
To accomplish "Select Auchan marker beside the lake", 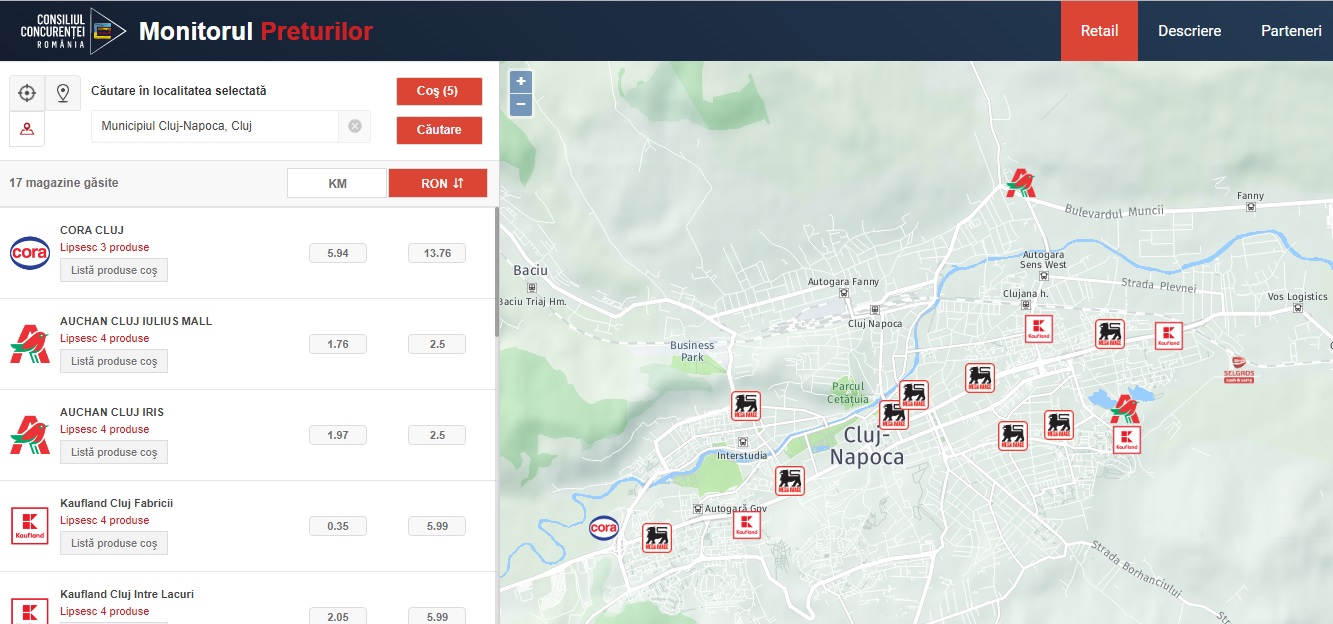I will pyautogui.click(x=1126, y=408).
